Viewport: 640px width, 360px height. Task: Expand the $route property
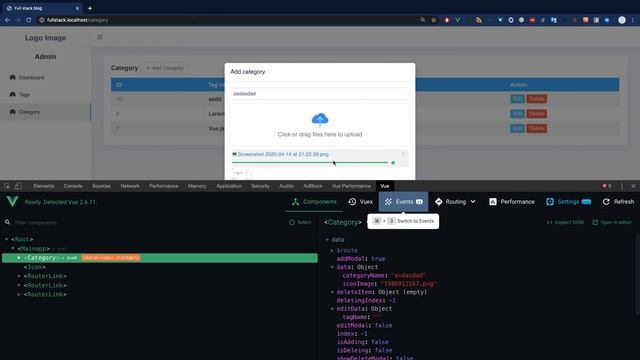332,250
